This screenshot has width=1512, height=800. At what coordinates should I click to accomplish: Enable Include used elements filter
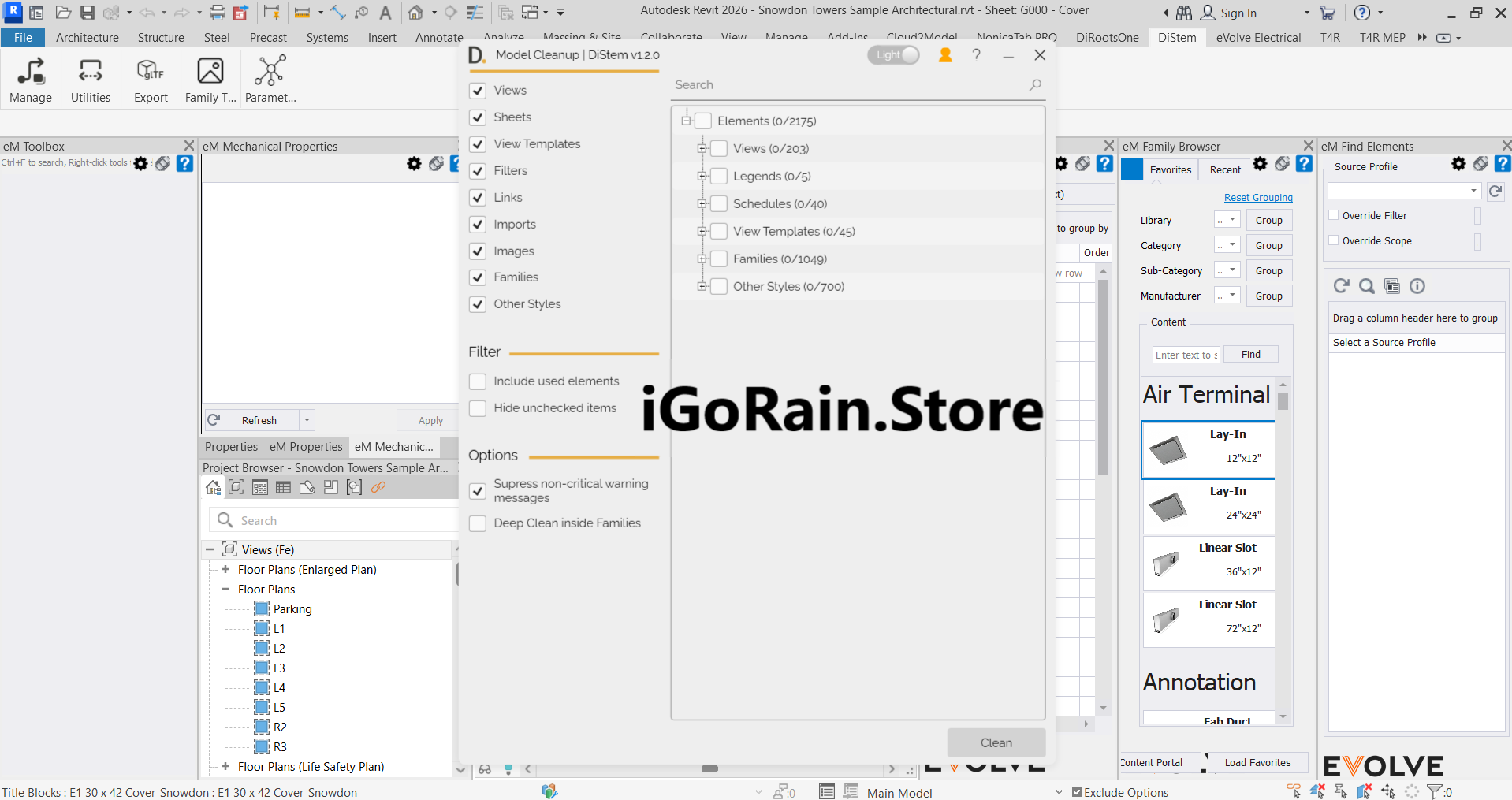pos(477,381)
